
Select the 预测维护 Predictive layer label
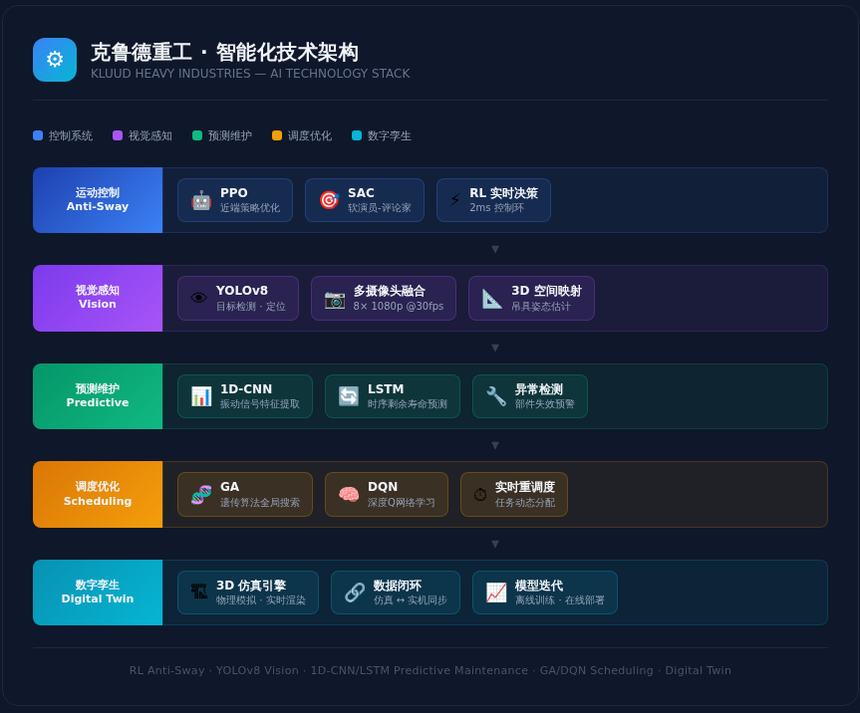[98, 396]
